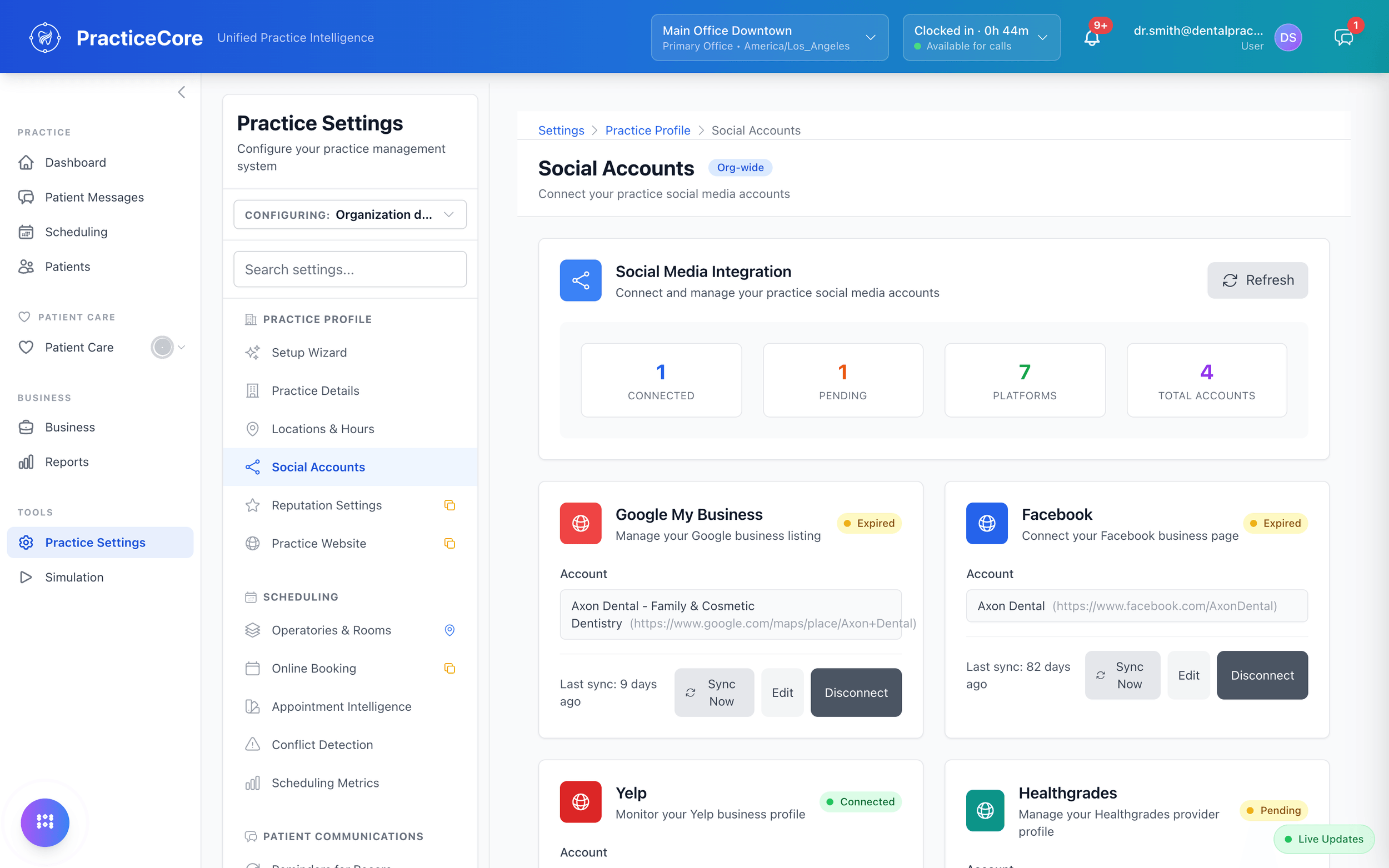Image resolution: width=1389 pixels, height=868 pixels.
Task: Click the Setup Wizard sparkle icon
Action: coord(253,353)
